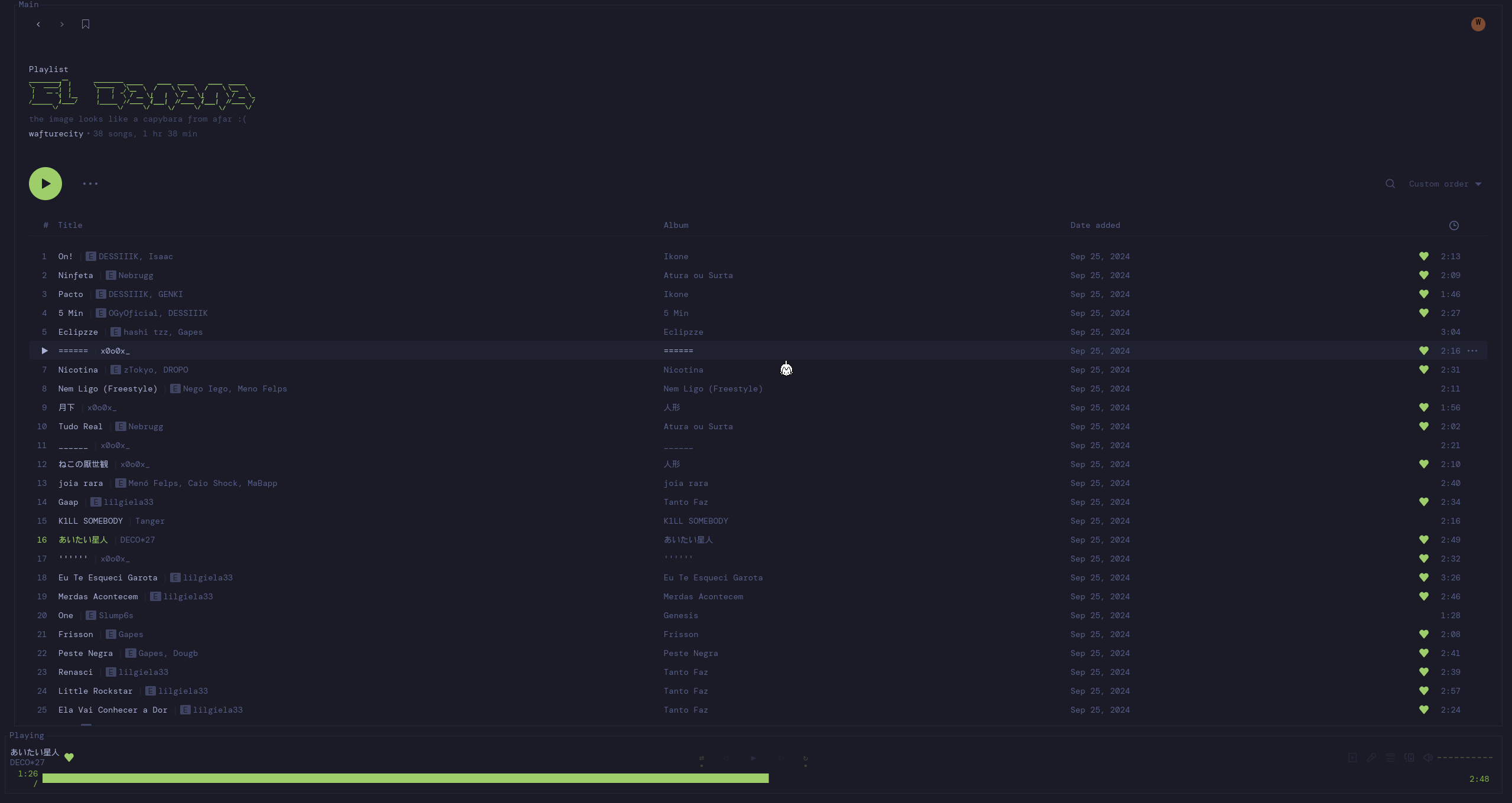Toggle repeat in playback controls
The height and width of the screenshot is (803, 1512).
[806, 758]
